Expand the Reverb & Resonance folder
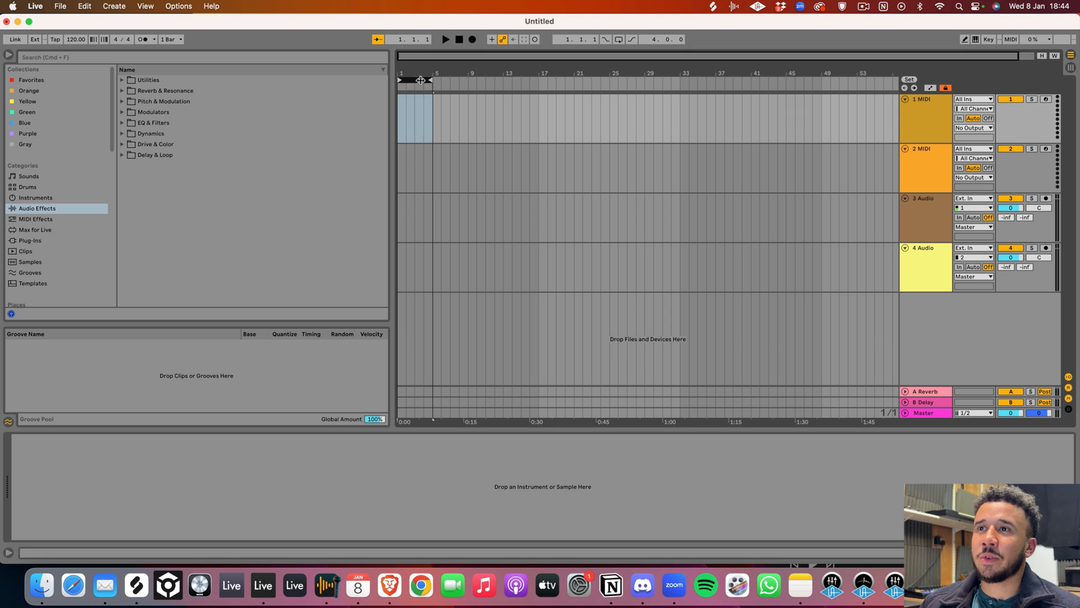The height and width of the screenshot is (608, 1080). [x=122, y=91]
